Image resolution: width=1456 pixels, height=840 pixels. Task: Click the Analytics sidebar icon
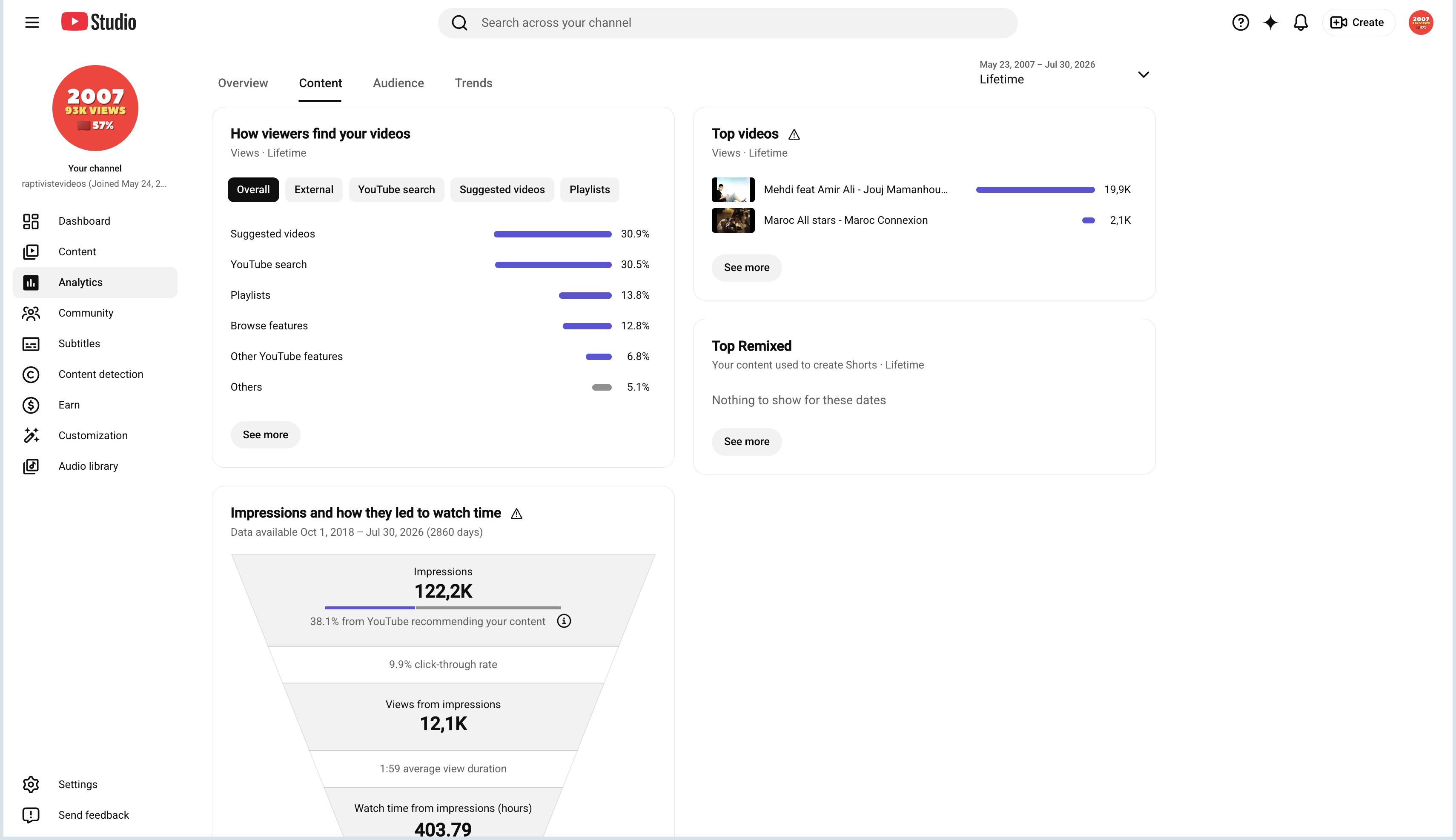[31, 282]
